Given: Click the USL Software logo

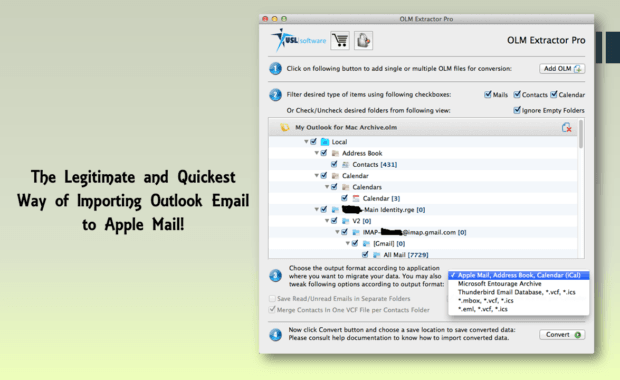Looking at the screenshot, I should pos(299,40).
